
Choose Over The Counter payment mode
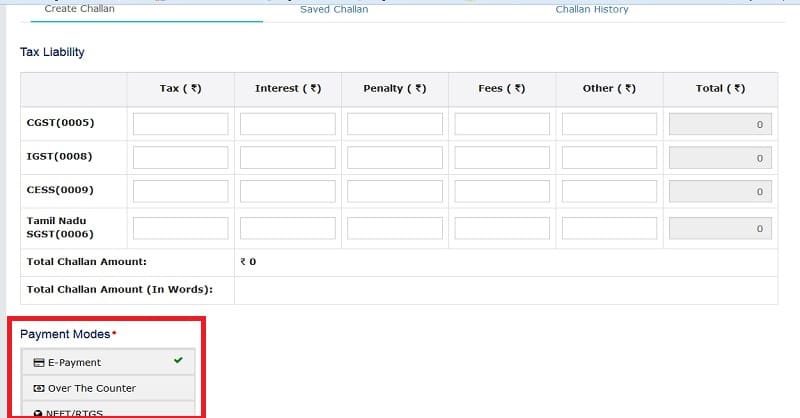pos(108,388)
